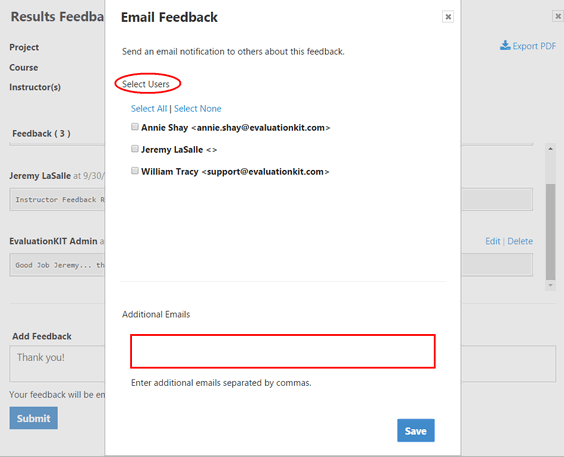Close the Results Feedback window behind
The width and height of the screenshot is (564, 457).
pos(558,16)
